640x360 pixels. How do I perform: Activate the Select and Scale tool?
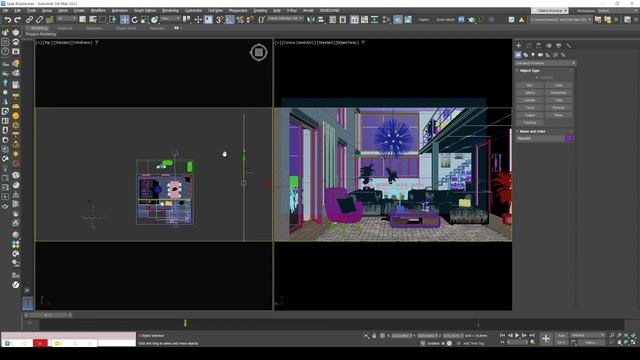pos(144,19)
